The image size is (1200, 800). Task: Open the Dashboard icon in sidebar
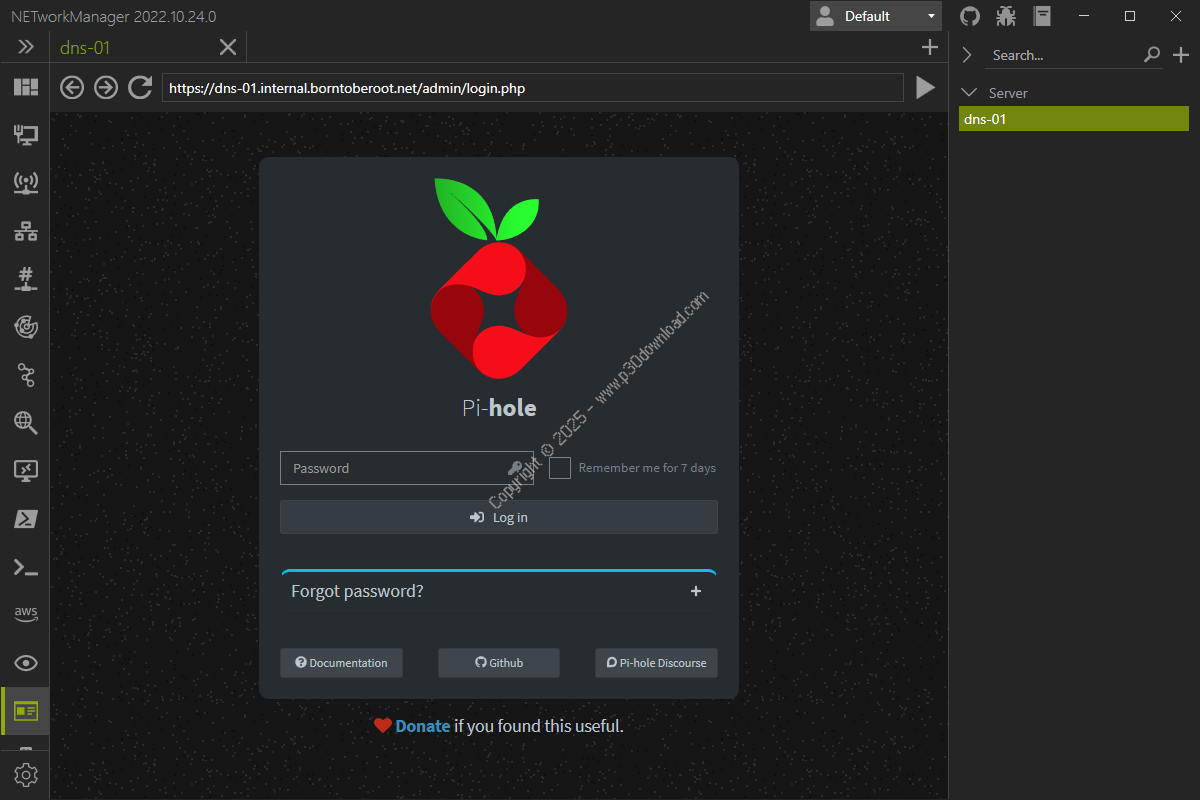click(x=25, y=88)
